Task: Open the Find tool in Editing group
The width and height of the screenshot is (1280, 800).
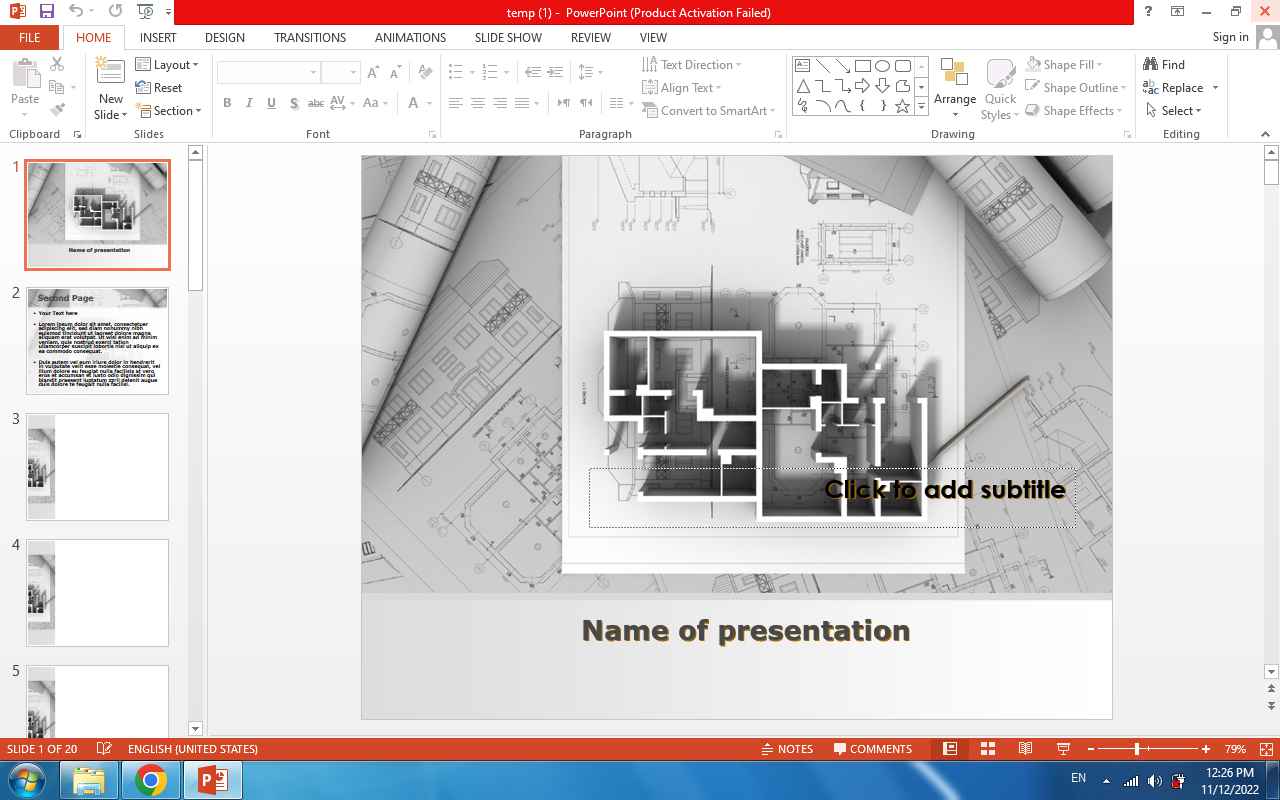Action: pyautogui.click(x=1164, y=64)
